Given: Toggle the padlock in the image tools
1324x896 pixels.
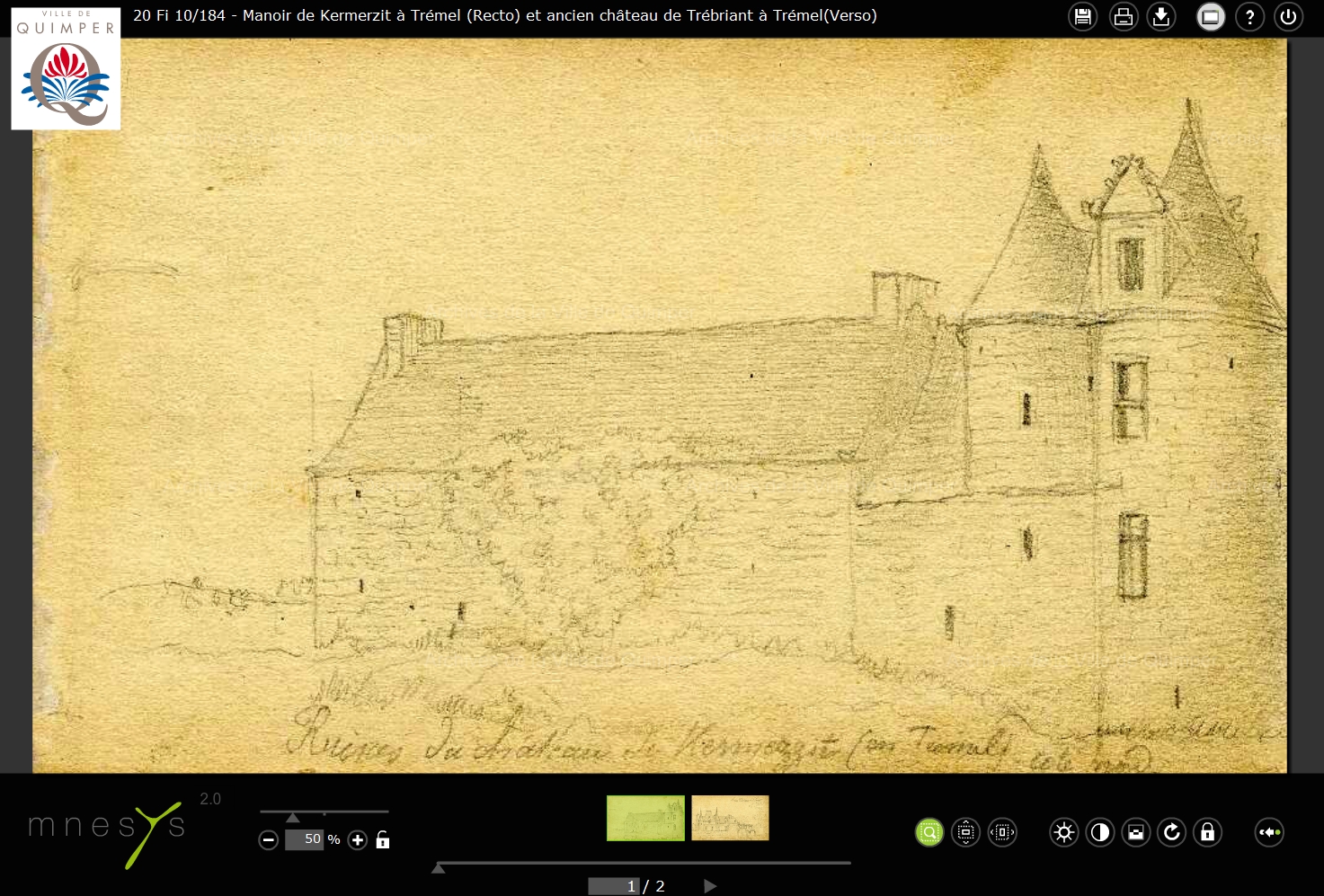Looking at the screenshot, I should click(1207, 832).
